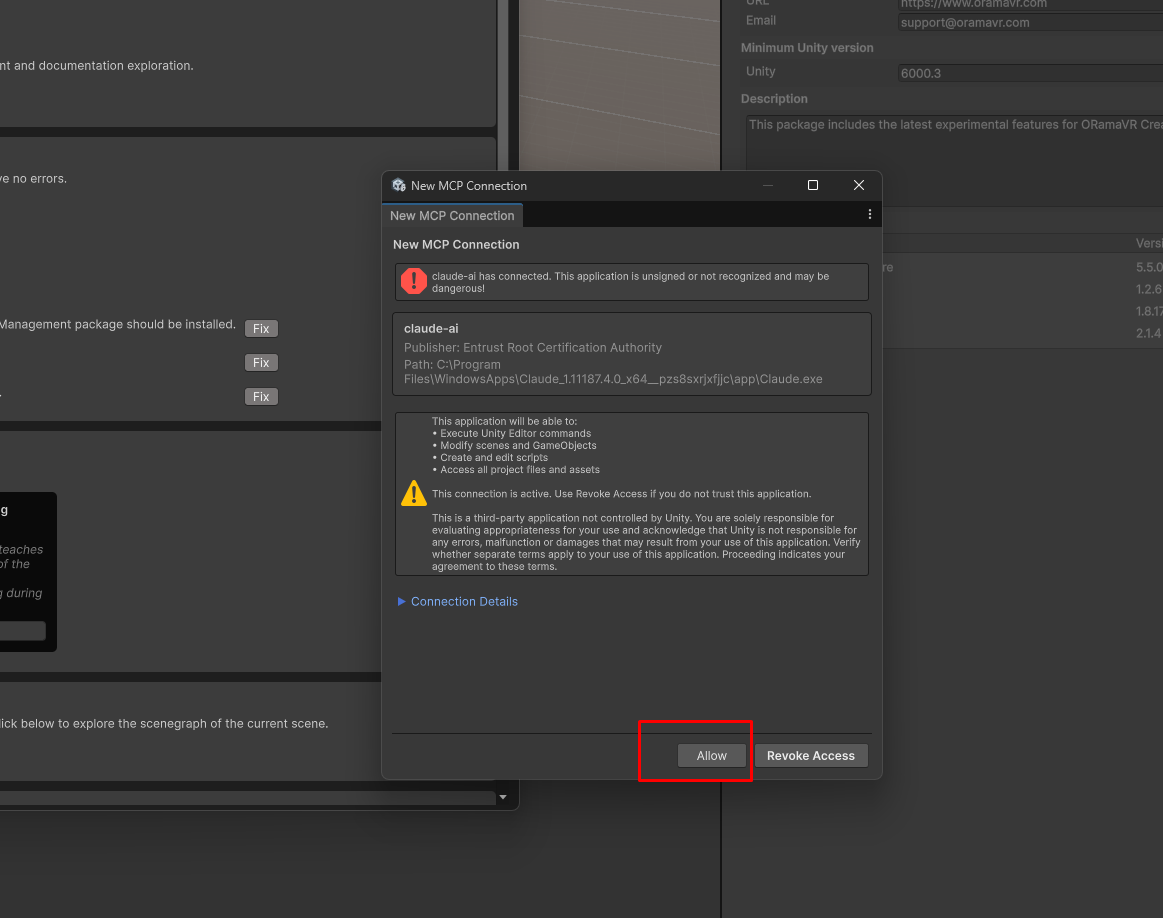
Task: Click Fix for Management package requirement
Action: 261,328
